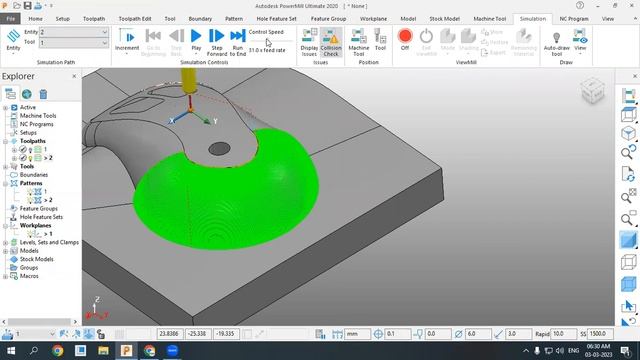Viewport: 640px width, 360px height.
Task: Open the File menu
Action: [10, 19]
